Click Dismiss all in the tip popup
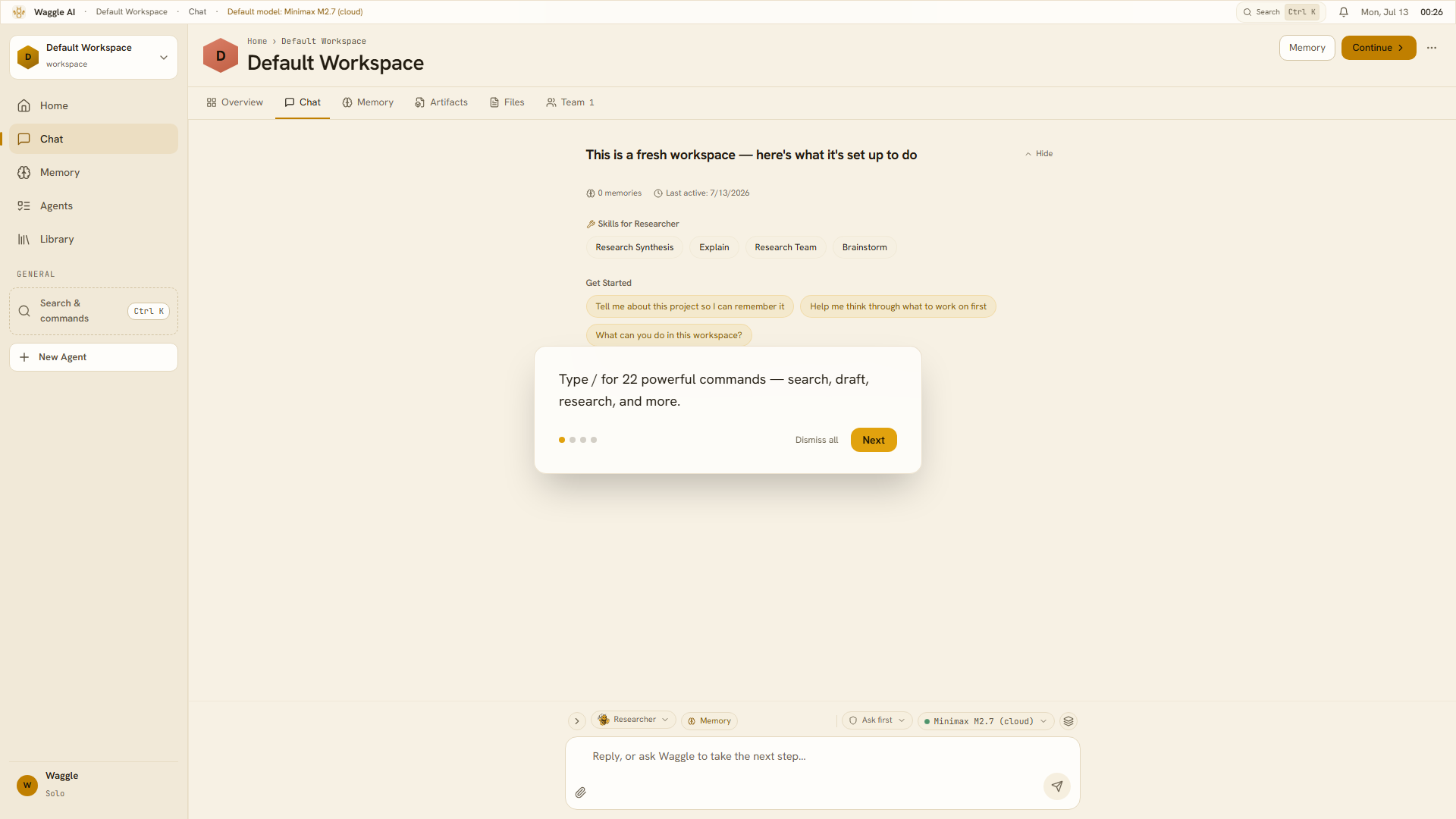The width and height of the screenshot is (1456, 819). [817, 440]
